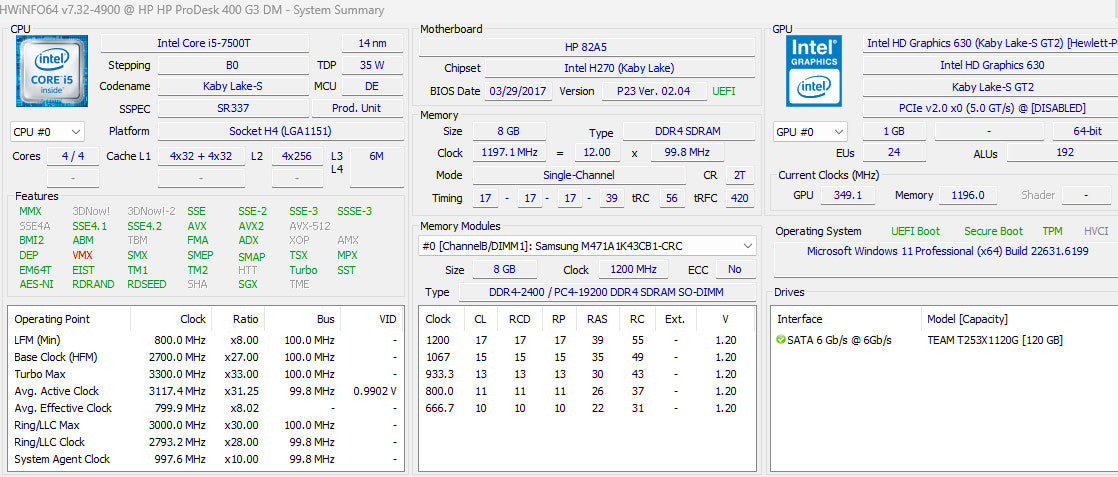Viewport: 1118px width, 477px height.
Task: Click the SGX feature flag
Action: (x=248, y=284)
